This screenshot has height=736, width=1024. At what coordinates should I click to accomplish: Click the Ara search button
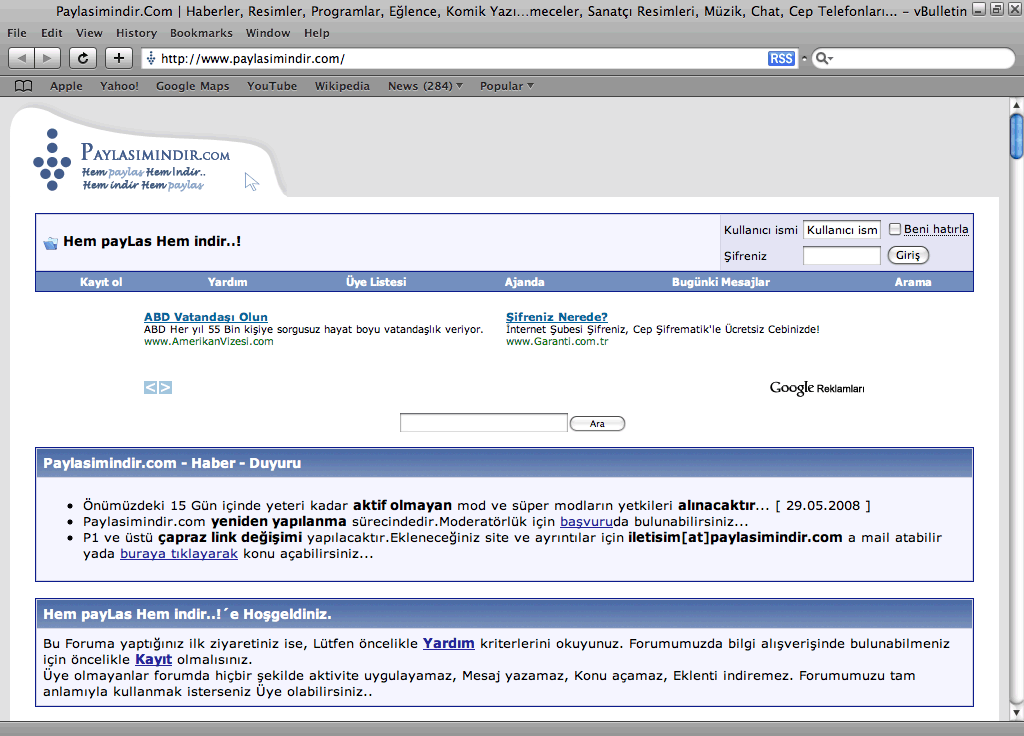[x=598, y=424]
